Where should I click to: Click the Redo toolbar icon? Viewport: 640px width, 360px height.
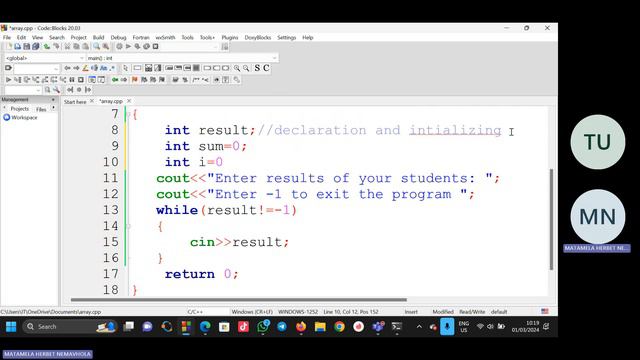point(56,47)
